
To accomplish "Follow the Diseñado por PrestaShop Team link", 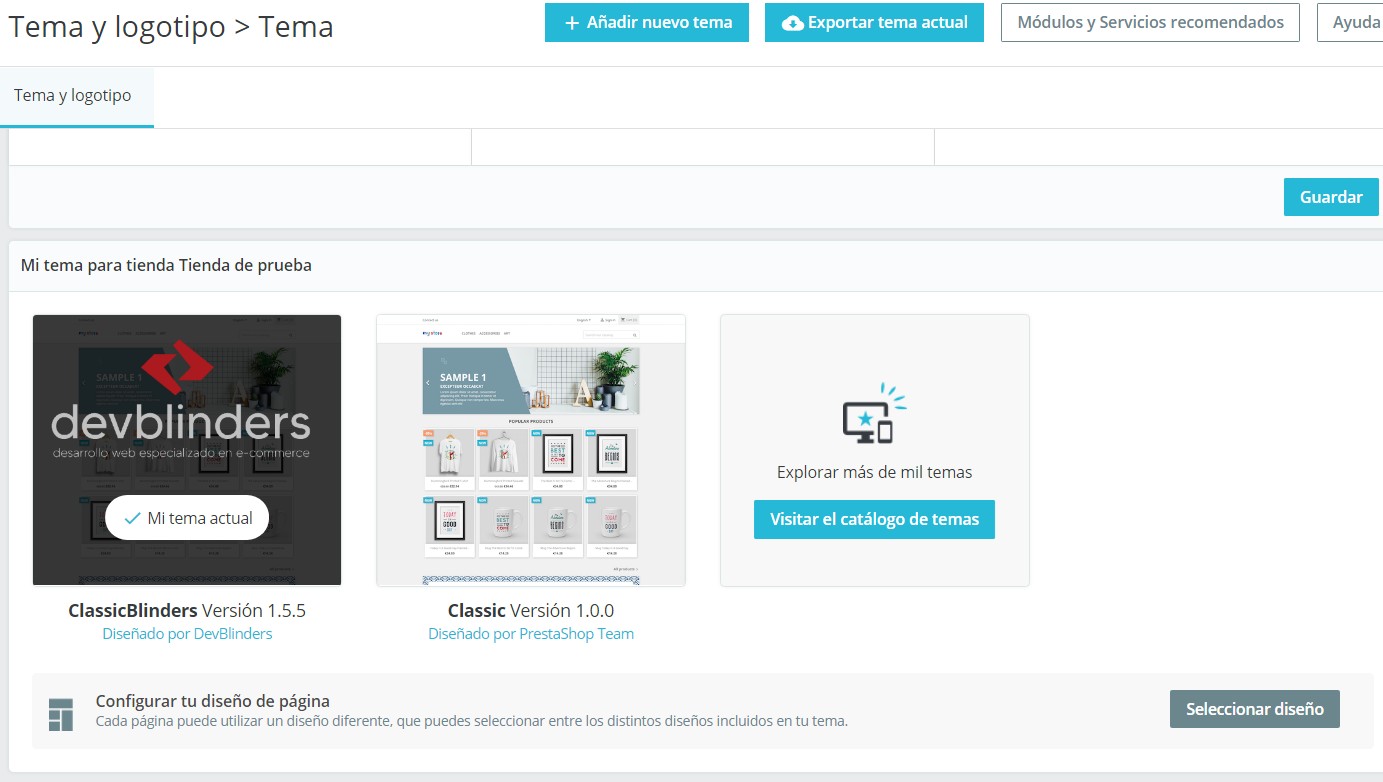I will tap(531, 634).
